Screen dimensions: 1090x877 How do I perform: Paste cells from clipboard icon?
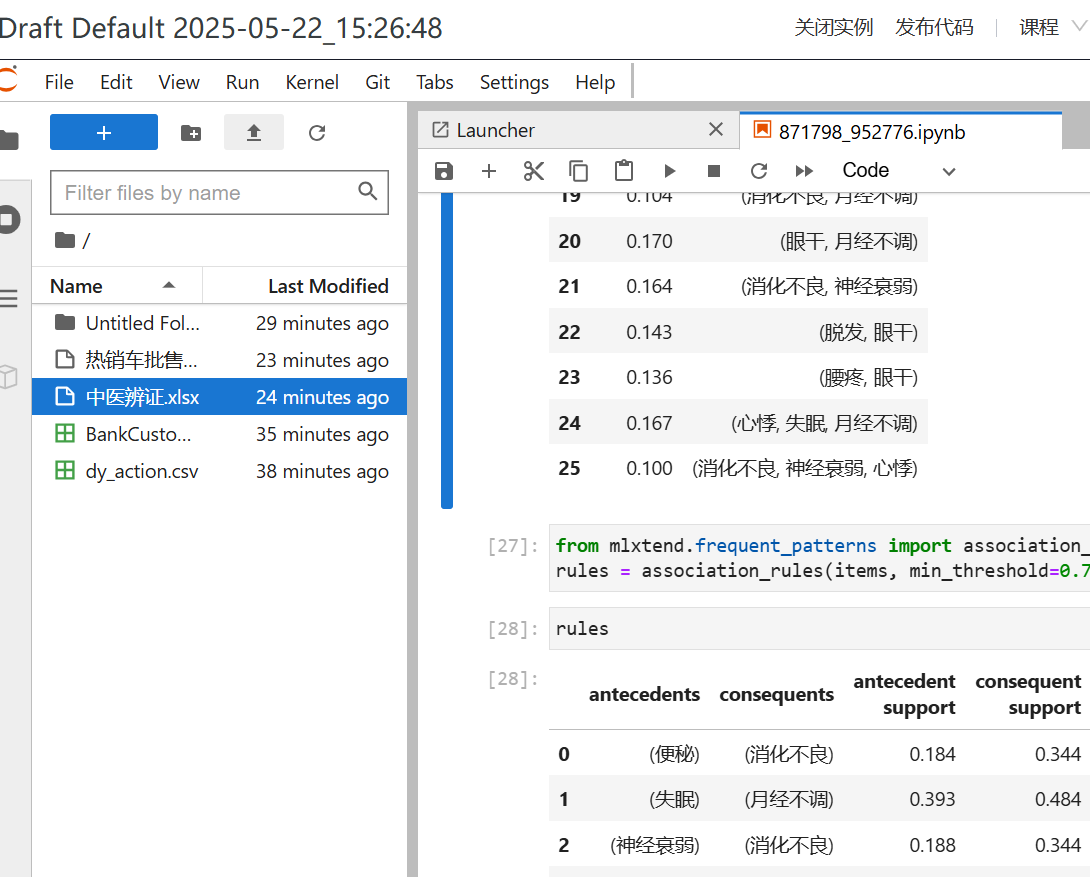624,171
